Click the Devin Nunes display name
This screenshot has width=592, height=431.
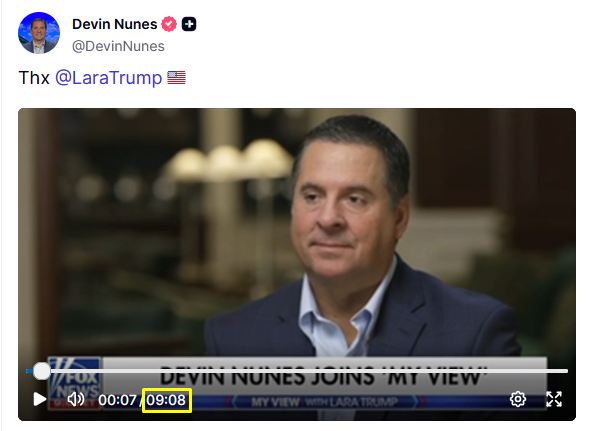click(115, 24)
